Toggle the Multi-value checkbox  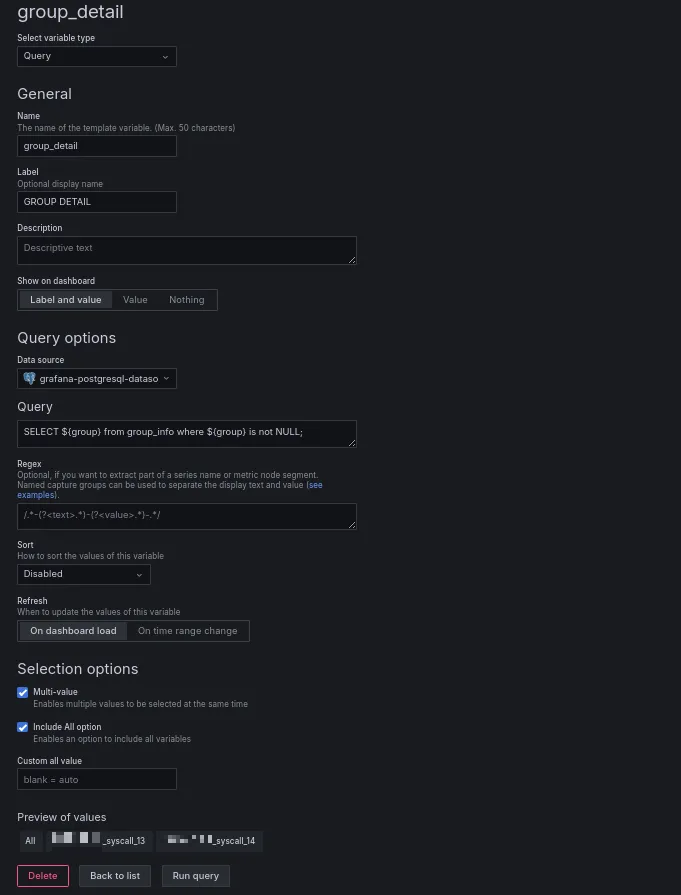(23, 692)
